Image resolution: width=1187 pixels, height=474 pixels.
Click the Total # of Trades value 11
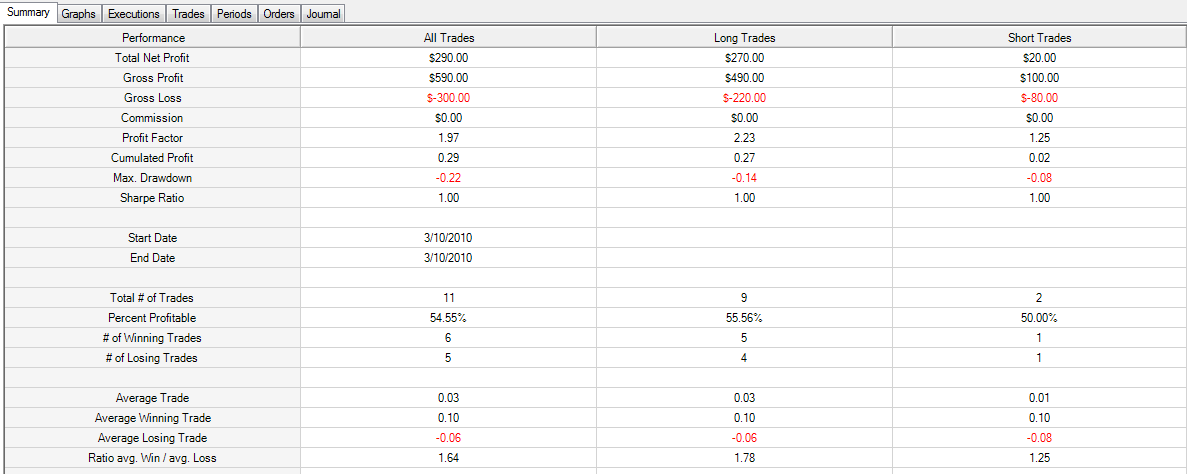[449, 298]
